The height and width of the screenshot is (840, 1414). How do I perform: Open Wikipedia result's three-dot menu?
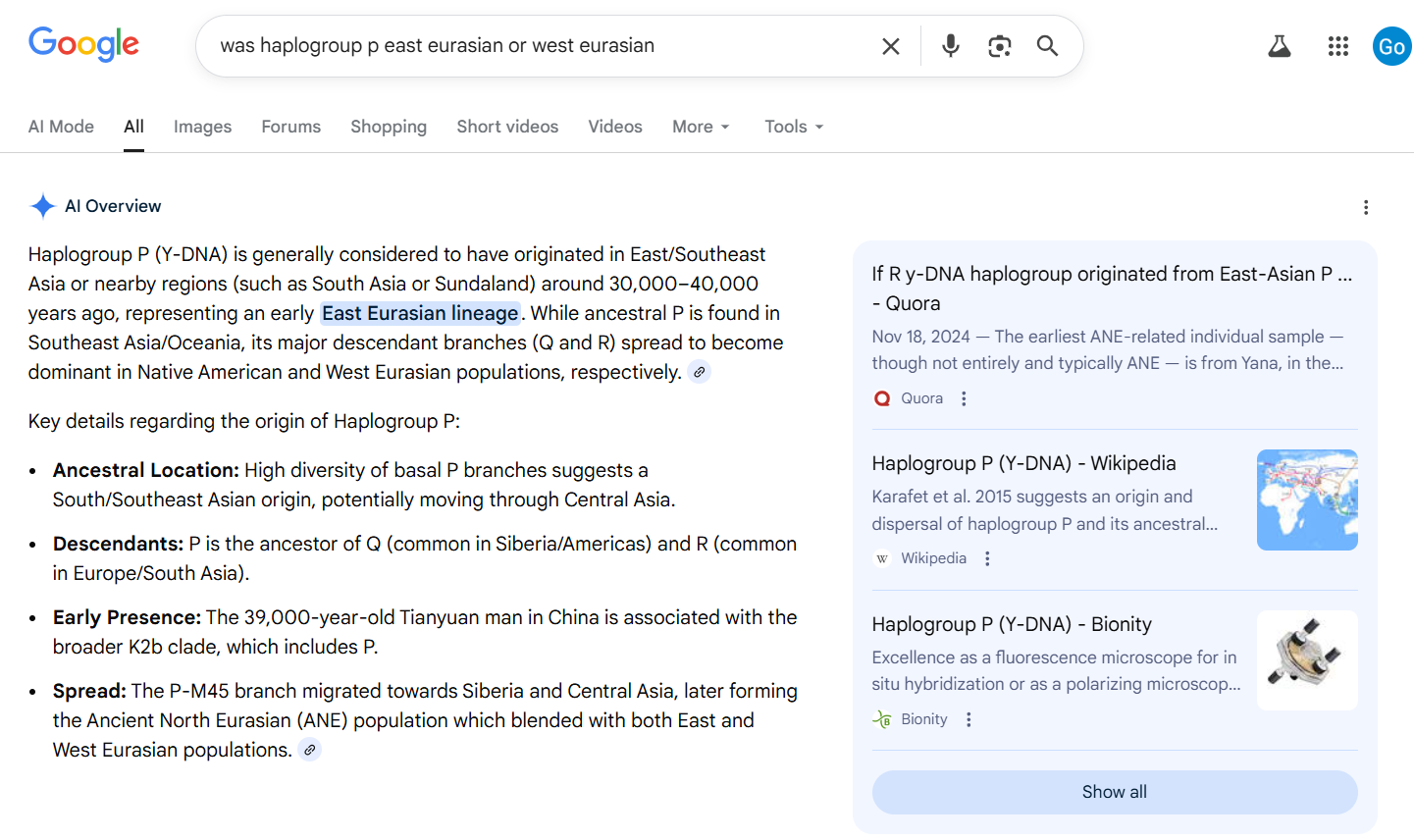point(987,558)
